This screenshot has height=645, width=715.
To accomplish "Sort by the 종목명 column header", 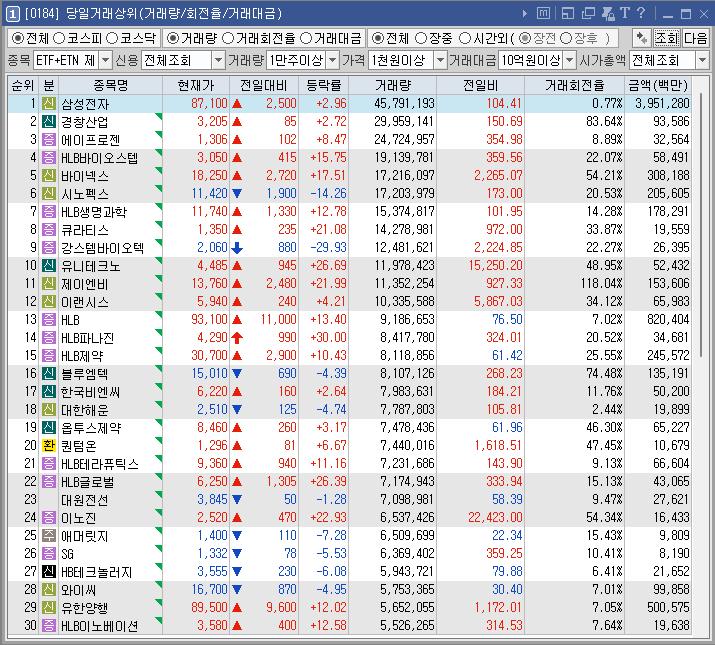I will pyautogui.click(x=110, y=85).
